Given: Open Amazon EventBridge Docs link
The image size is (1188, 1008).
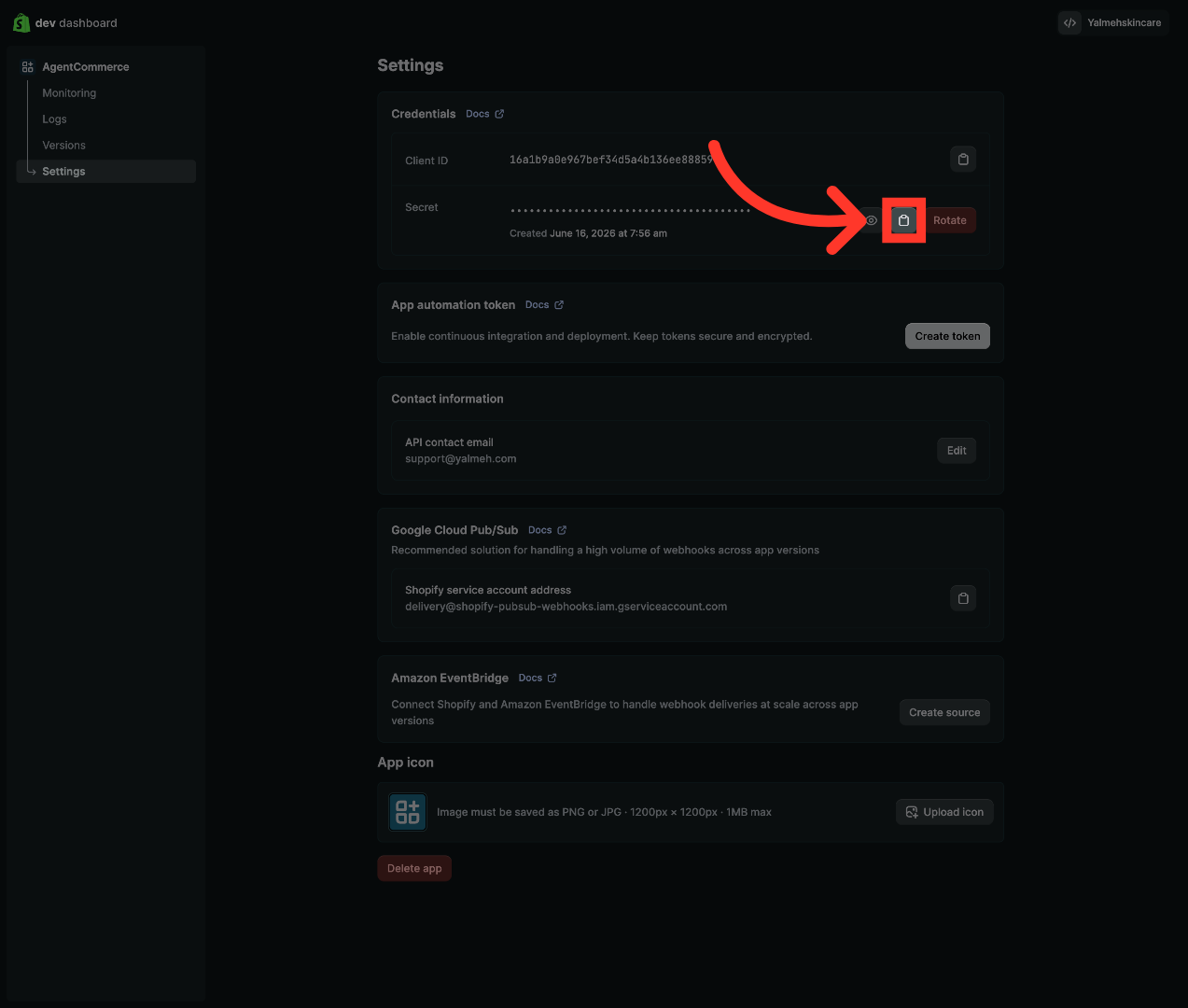Looking at the screenshot, I should tap(538, 678).
